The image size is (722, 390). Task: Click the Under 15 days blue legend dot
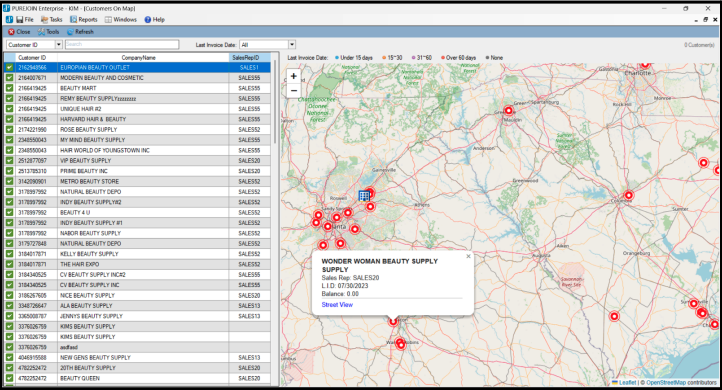tap(337, 58)
